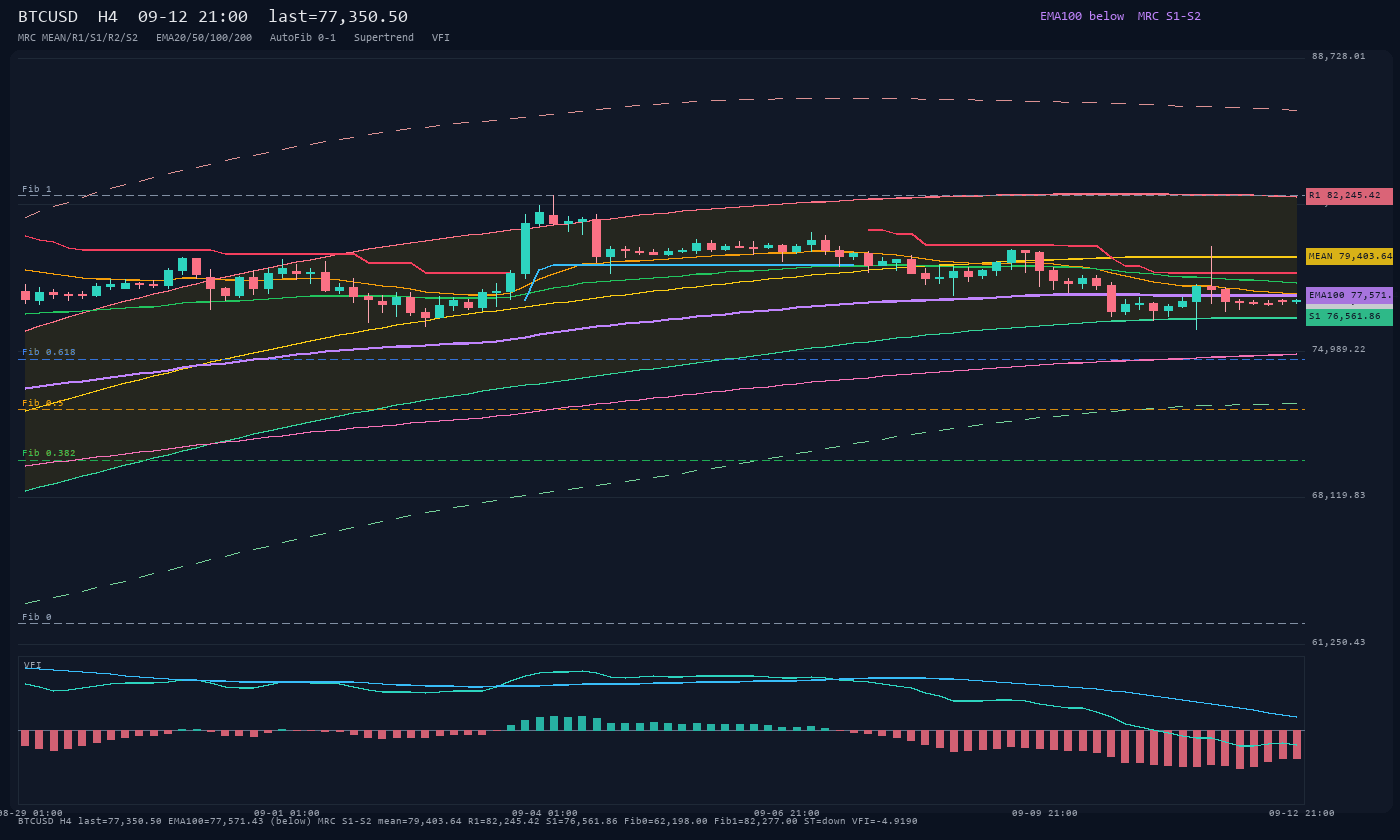Image resolution: width=1400 pixels, height=840 pixels.
Task: Click the BTCUSD H4 chart title
Action: click(213, 17)
